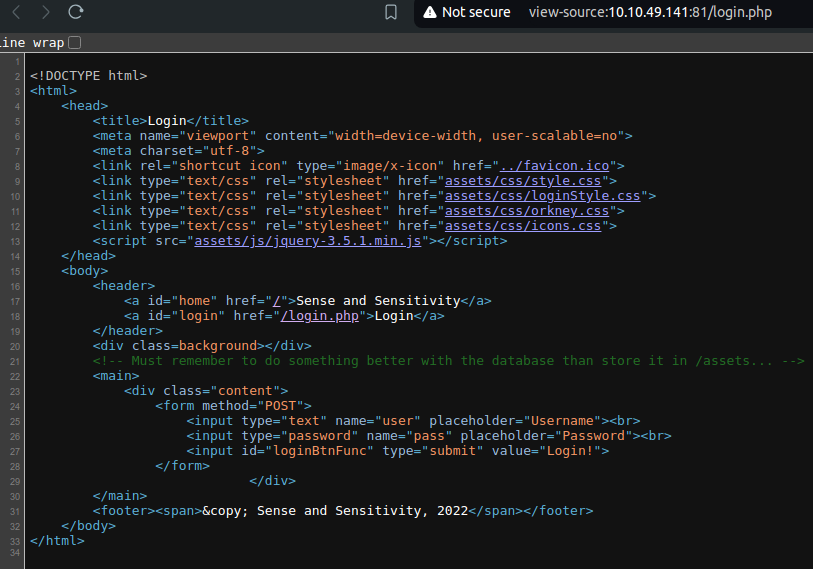Click the "Not secure" label text

(476, 12)
